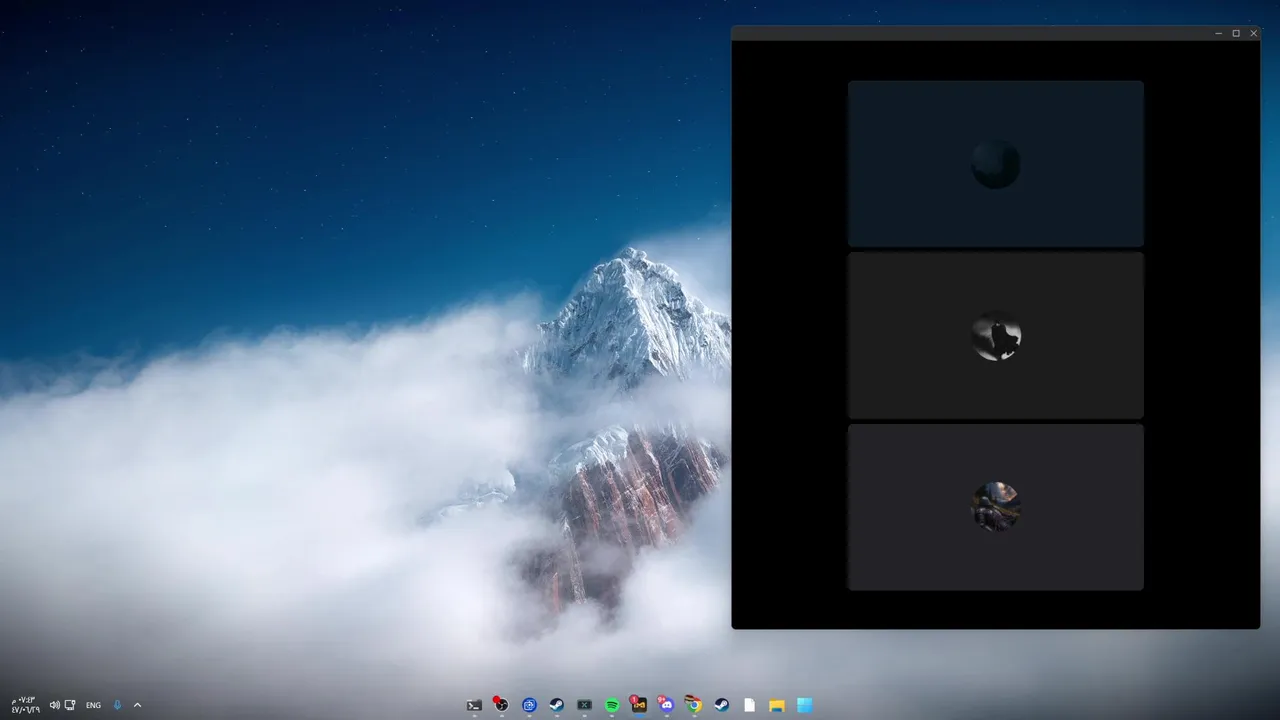Open the taskbar clock and date
This screenshot has width=1280, height=720.
tap(25, 704)
